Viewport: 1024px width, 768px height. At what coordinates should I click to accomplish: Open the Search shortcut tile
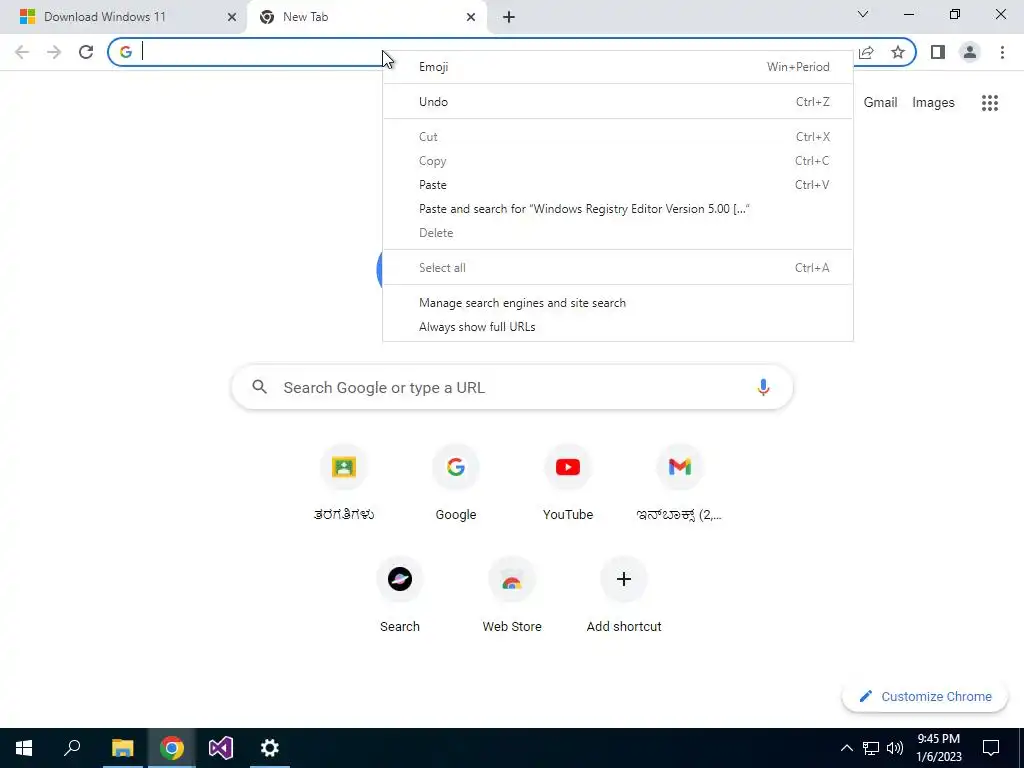[x=400, y=595]
